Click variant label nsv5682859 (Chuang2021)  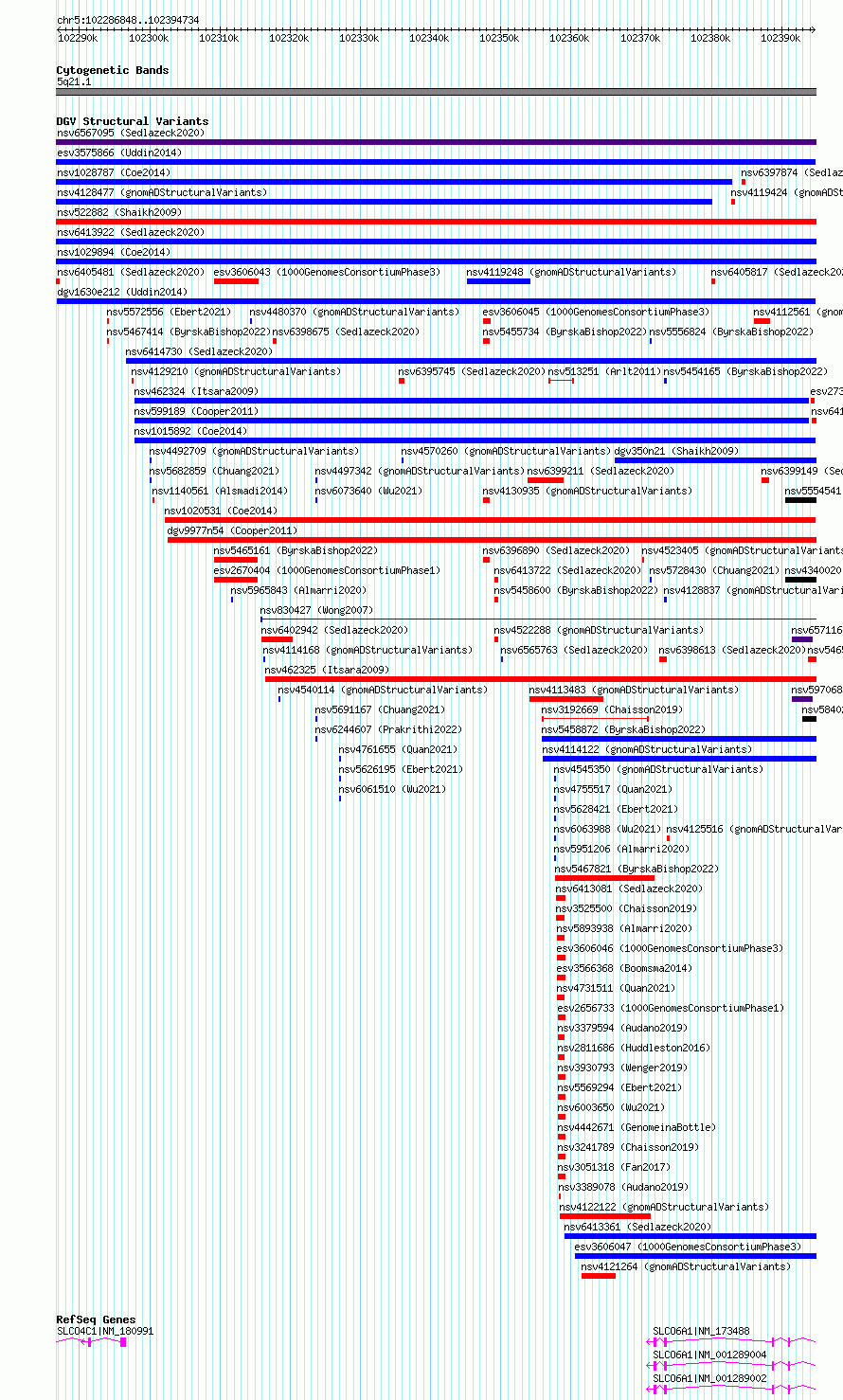point(215,472)
